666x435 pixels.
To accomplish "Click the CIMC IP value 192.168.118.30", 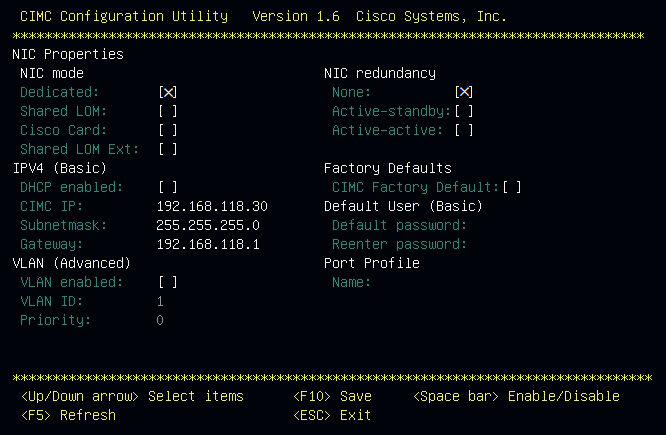I will [x=212, y=206].
